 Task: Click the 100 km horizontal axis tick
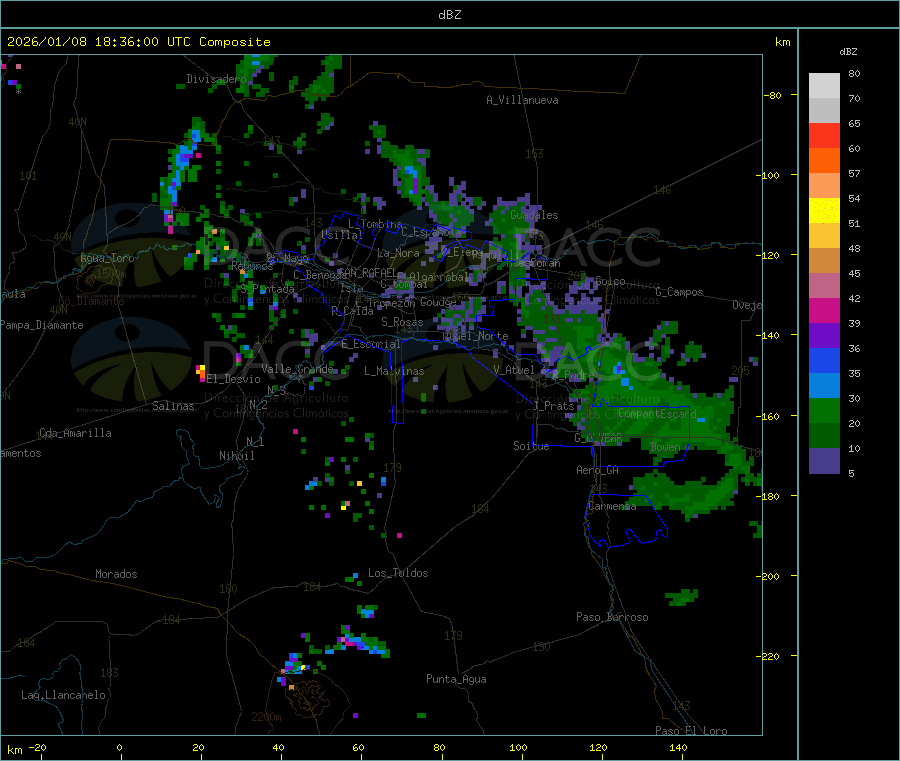[518, 747]
